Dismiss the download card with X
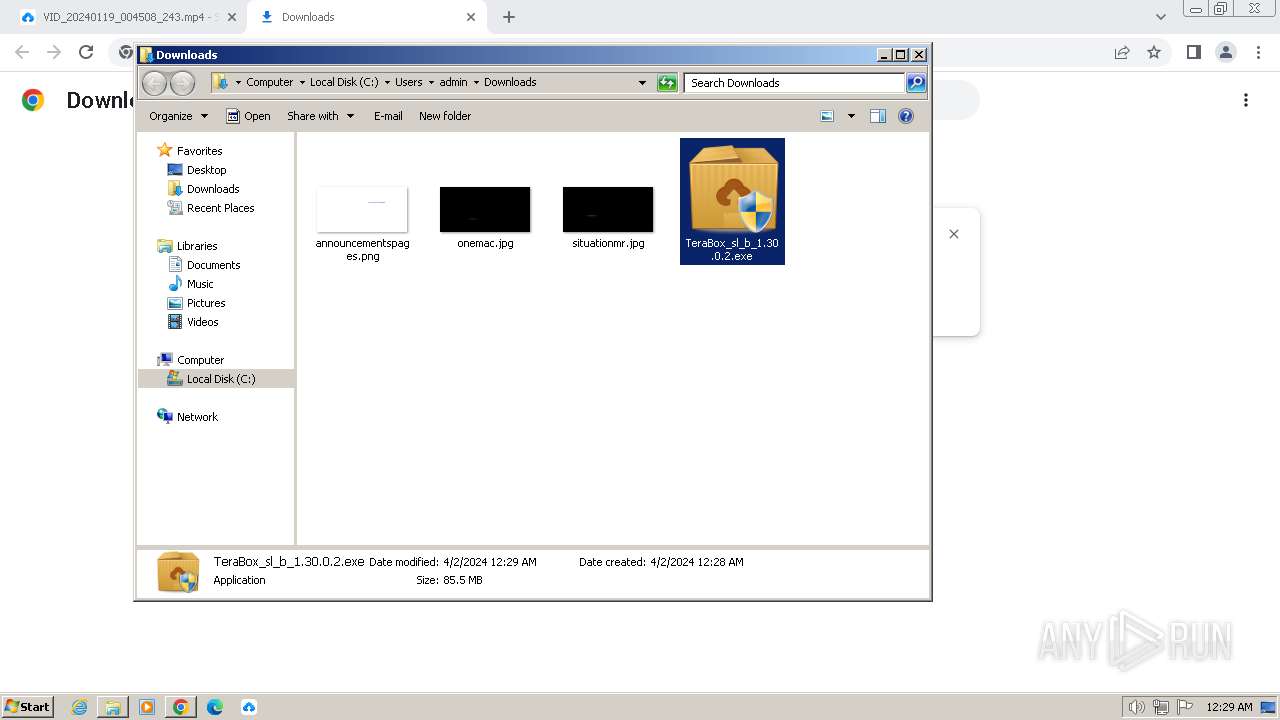1280x720 pixels. [x=954, y=234]
